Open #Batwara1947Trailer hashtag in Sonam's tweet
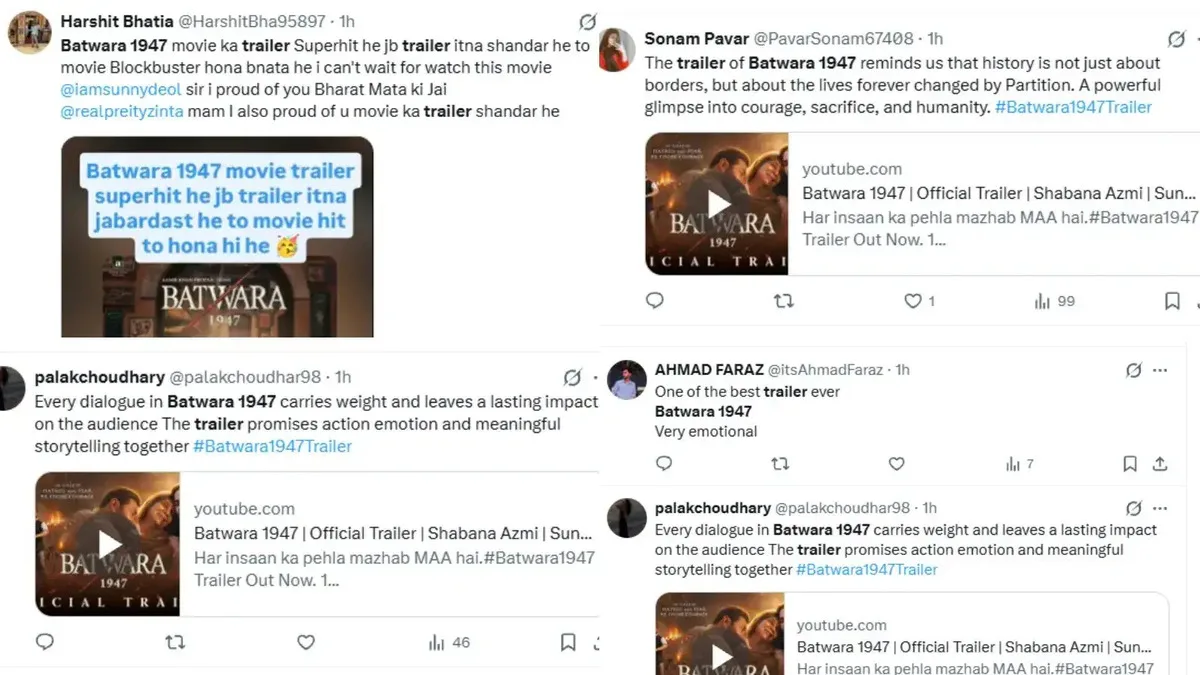The image size is (1200, 675). [x=1073, y=107]
